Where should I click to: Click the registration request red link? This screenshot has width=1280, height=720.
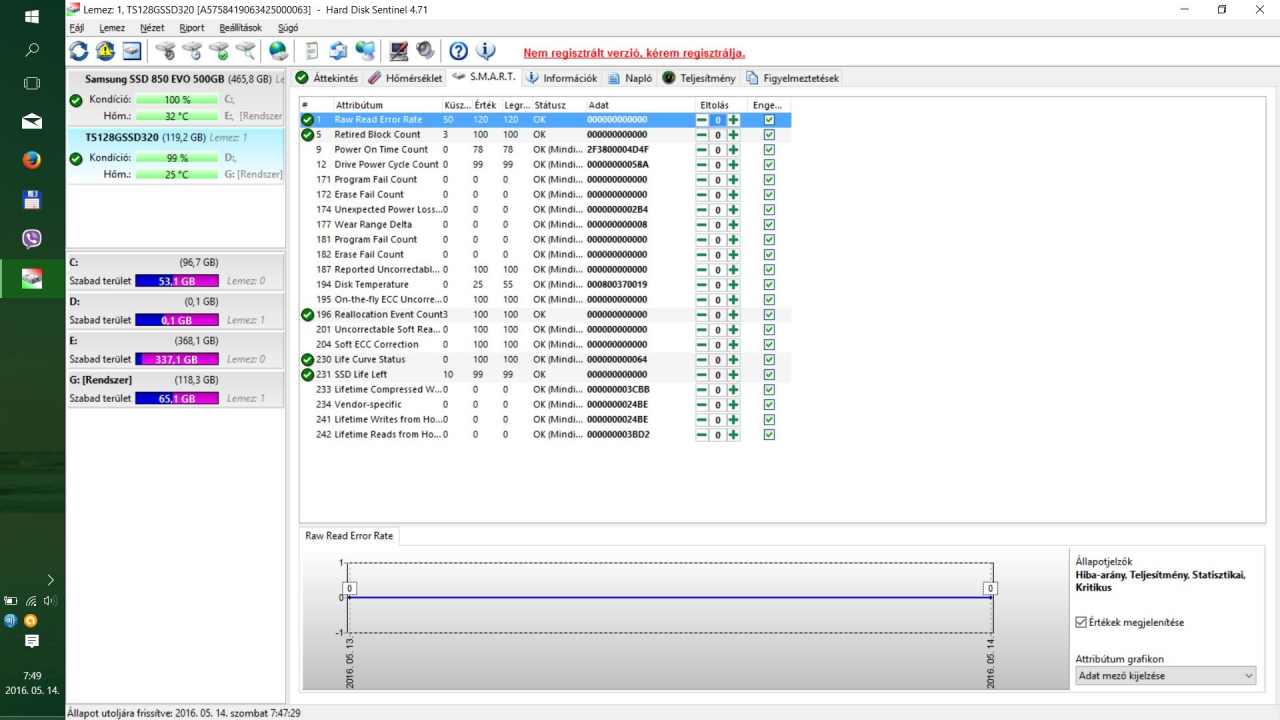click(x=634, y=53)
